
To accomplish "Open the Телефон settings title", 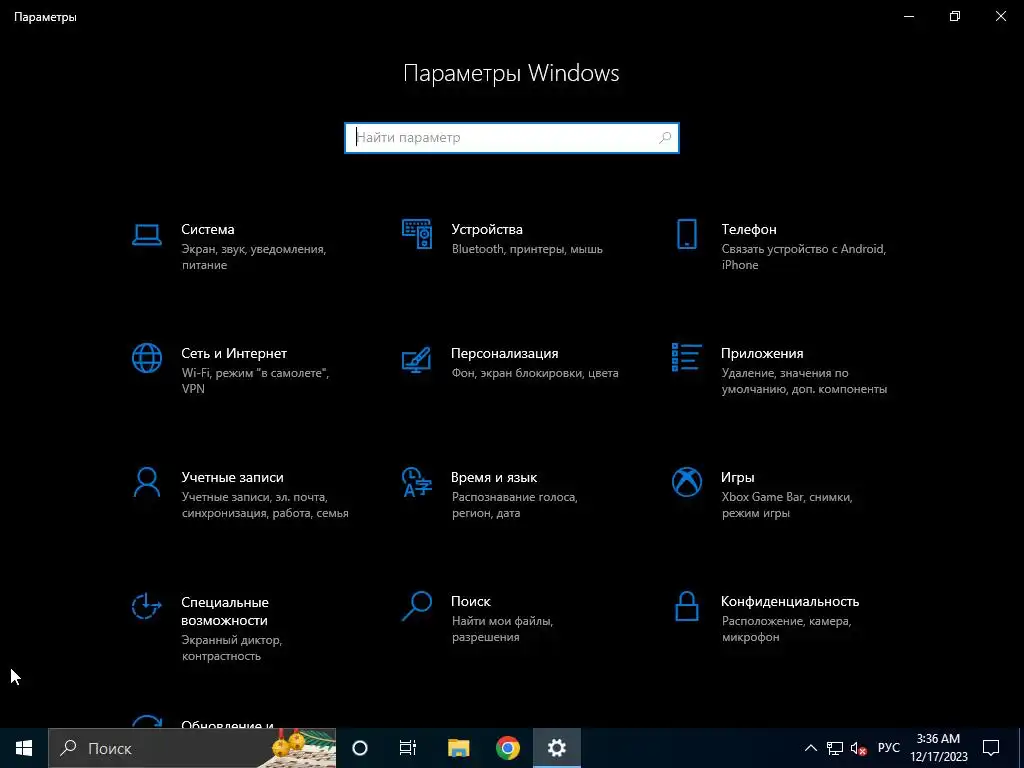I will (748, 229).
